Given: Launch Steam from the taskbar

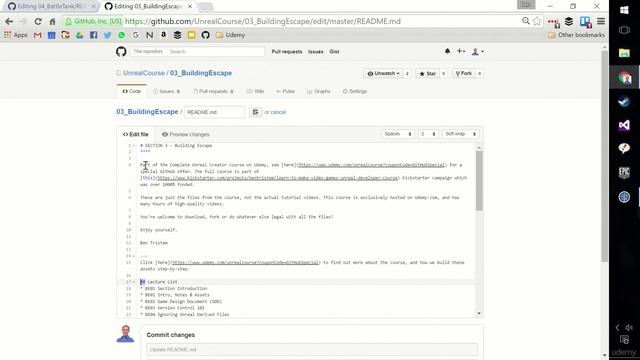Looking at the screenshot, I should pos(624,101).
